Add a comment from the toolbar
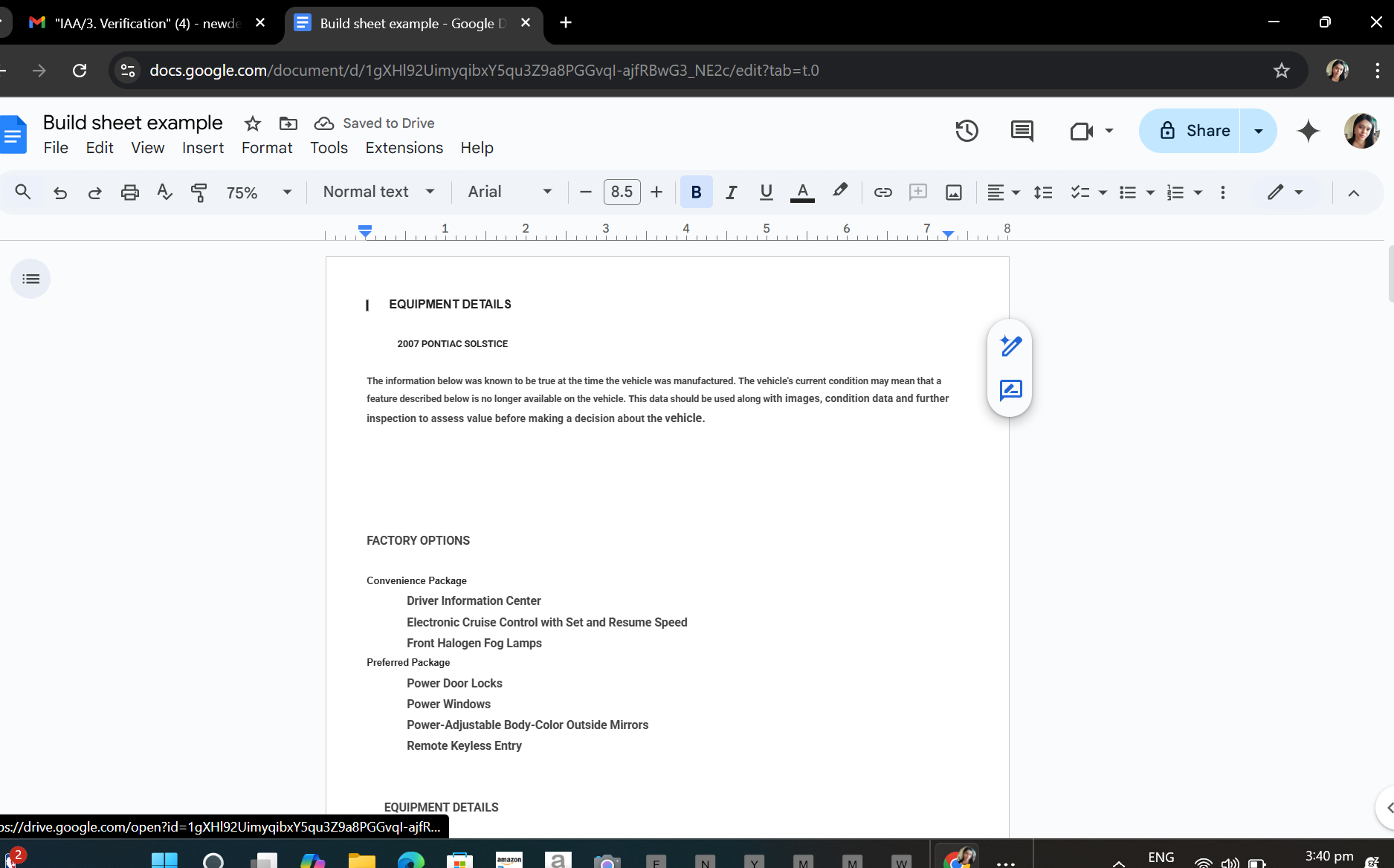The image size is (1394, 868). coord(918,192)
